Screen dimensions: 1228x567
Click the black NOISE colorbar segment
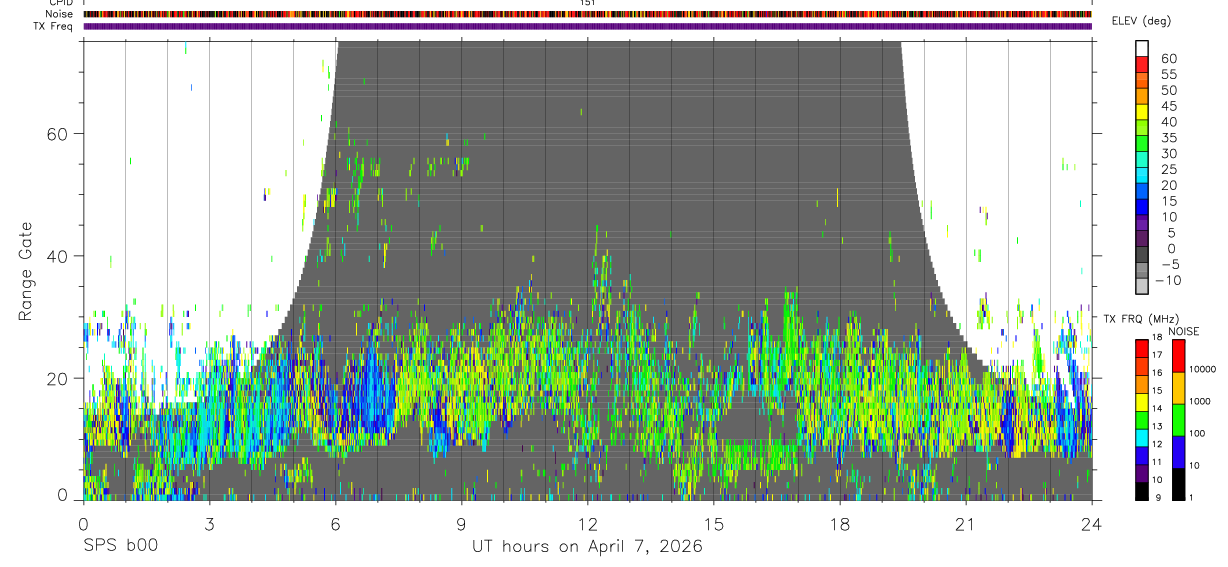click(x=1177, y=483)
